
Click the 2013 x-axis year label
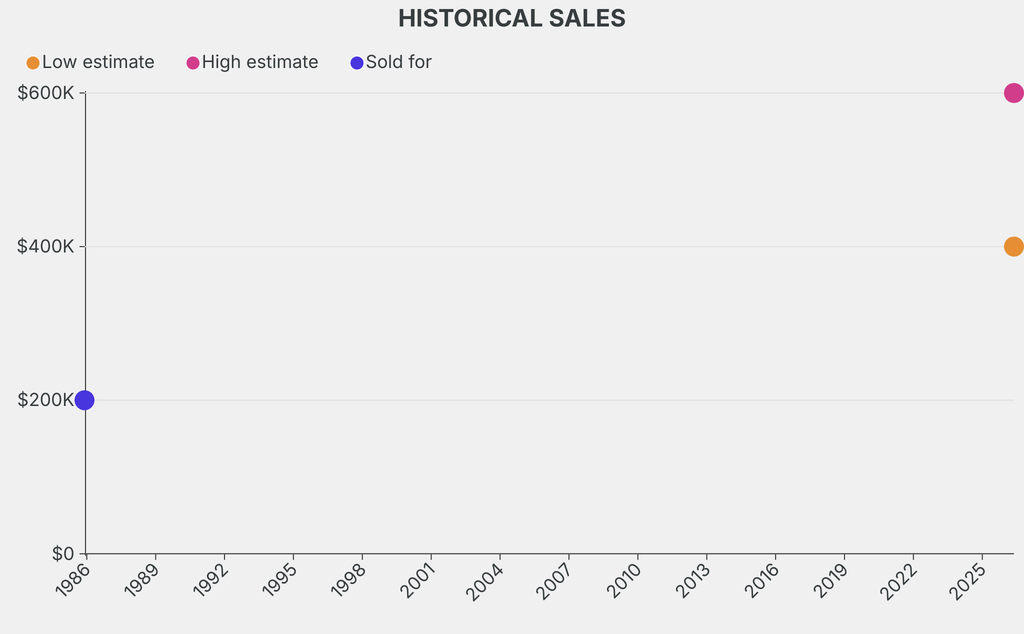pos(693,581)
